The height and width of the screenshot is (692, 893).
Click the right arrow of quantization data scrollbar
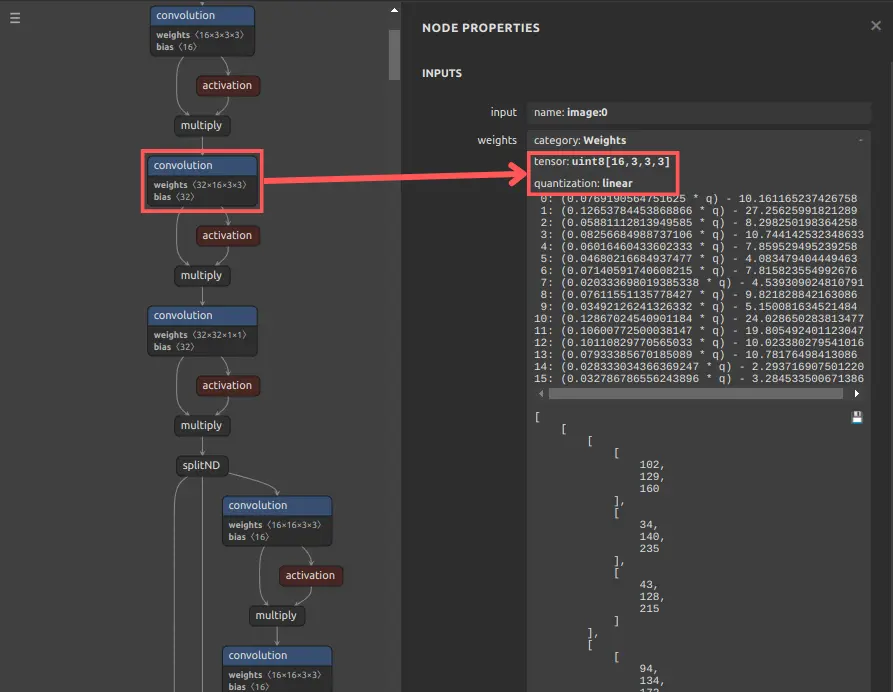tap(857, 394)
